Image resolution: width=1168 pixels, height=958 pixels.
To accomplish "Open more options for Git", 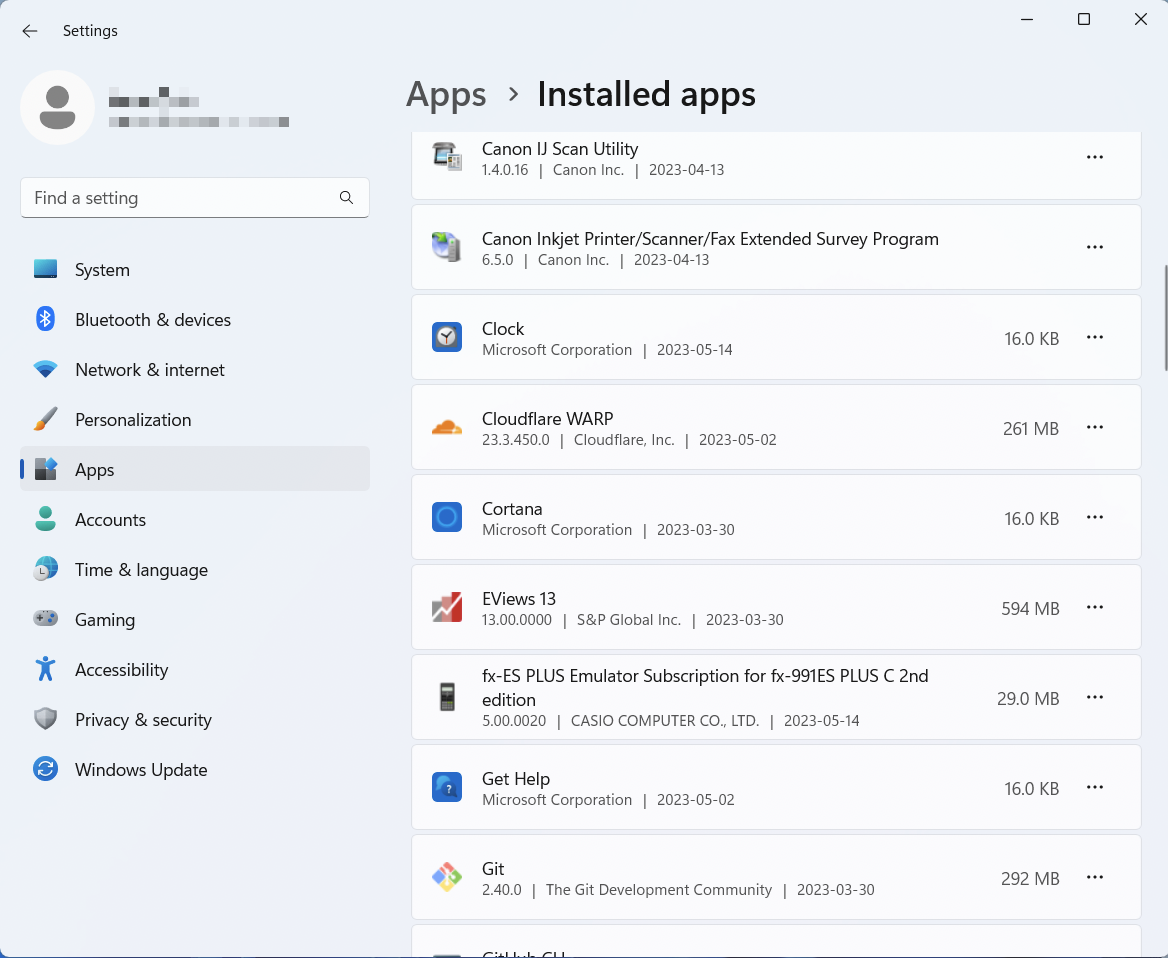I will click(x=1094, y=878).
